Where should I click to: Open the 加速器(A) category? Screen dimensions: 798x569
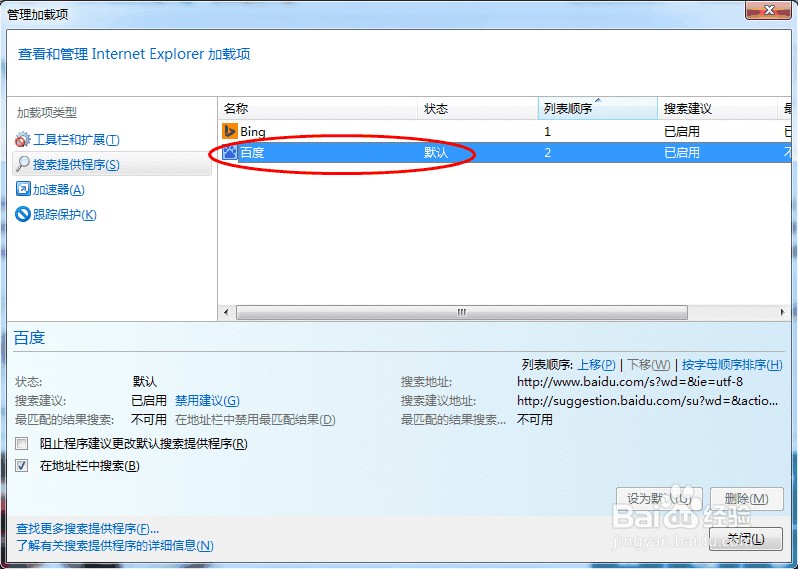click(x=59, y=189)
